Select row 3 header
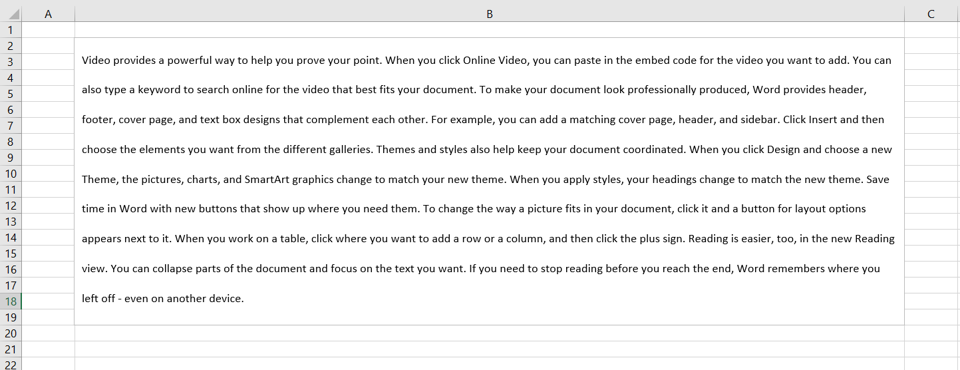 [10, 62]
